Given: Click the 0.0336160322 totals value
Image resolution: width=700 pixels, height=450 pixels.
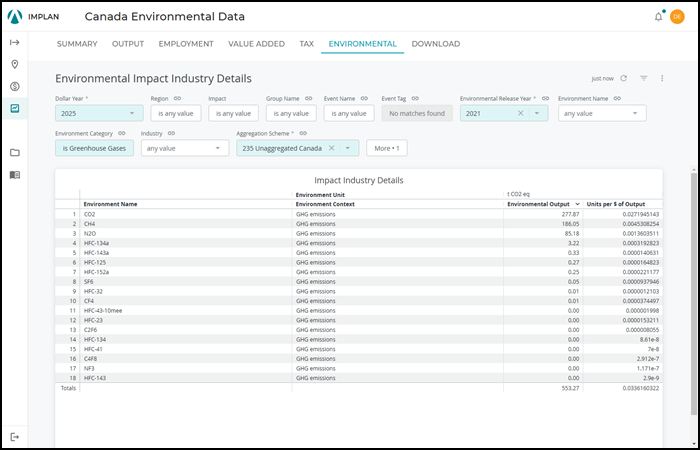Looking at the screenshot, I should pyautogui.click(x=641, y=388).
